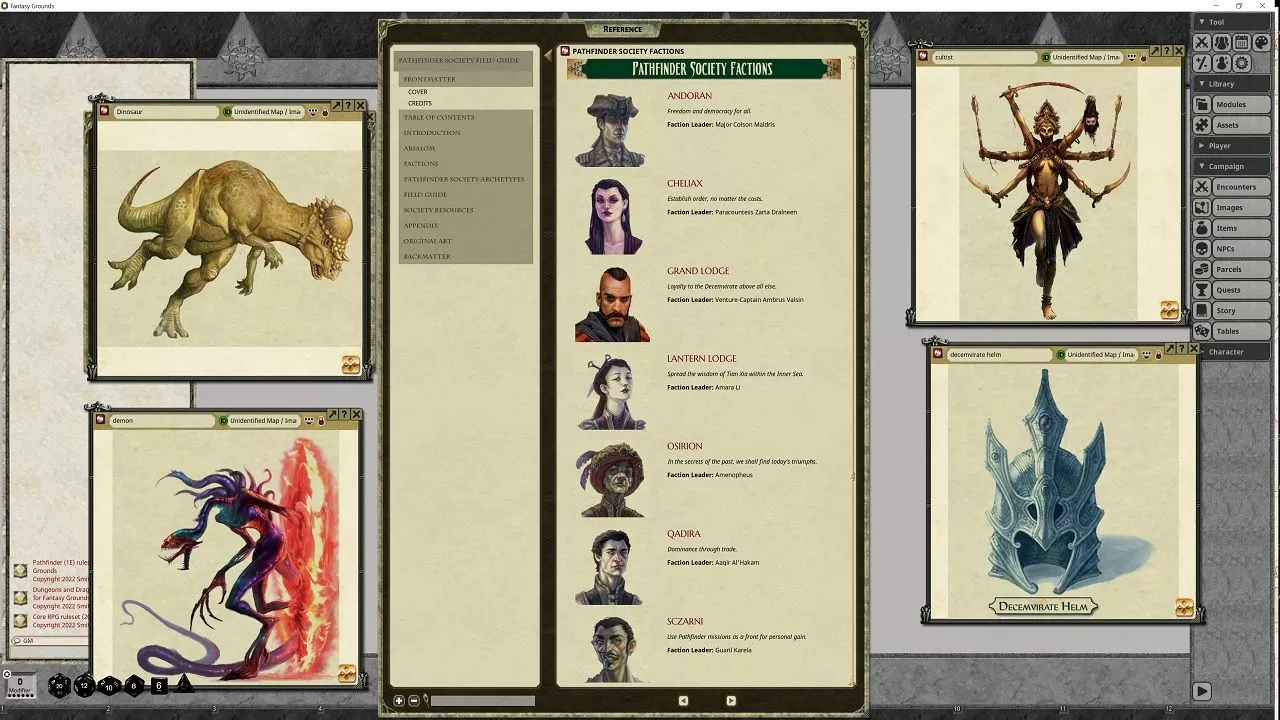
Task: Click the d12 die
Action: 85,686
